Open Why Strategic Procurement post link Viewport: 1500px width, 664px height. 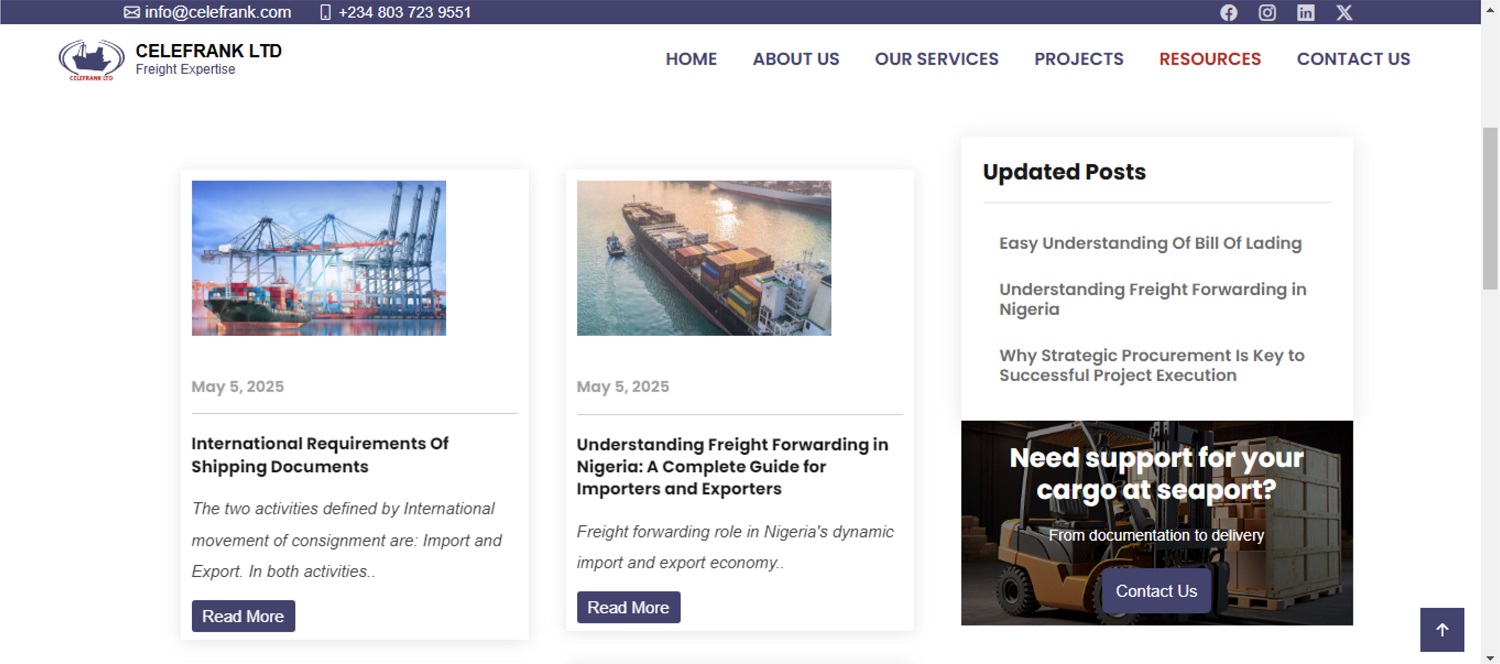coord(1151,365)
